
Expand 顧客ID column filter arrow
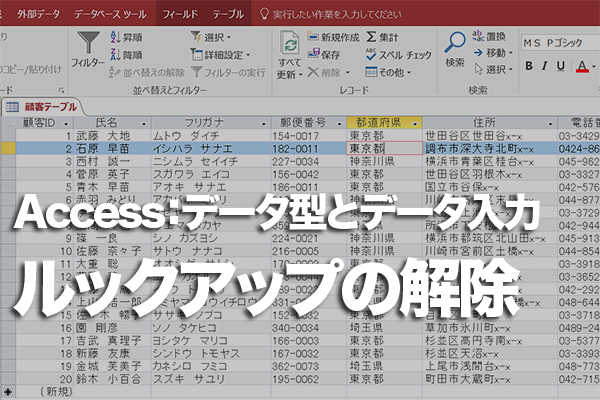pos(66,124)
